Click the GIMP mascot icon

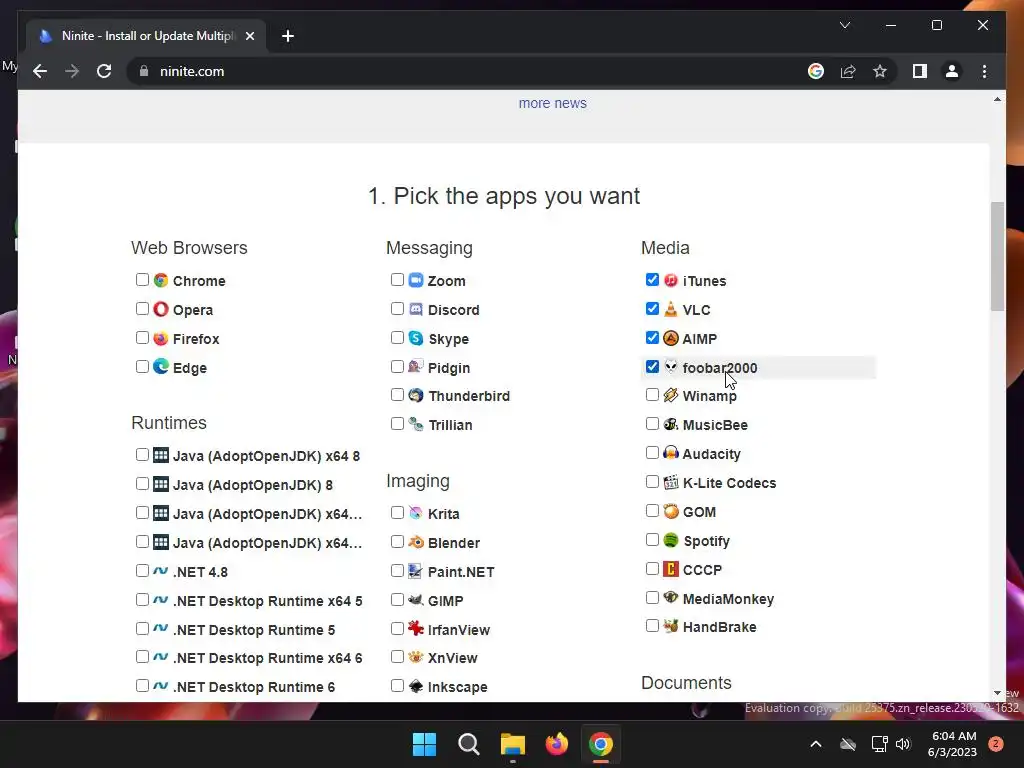pyautogui.click(x=416, y=600)
